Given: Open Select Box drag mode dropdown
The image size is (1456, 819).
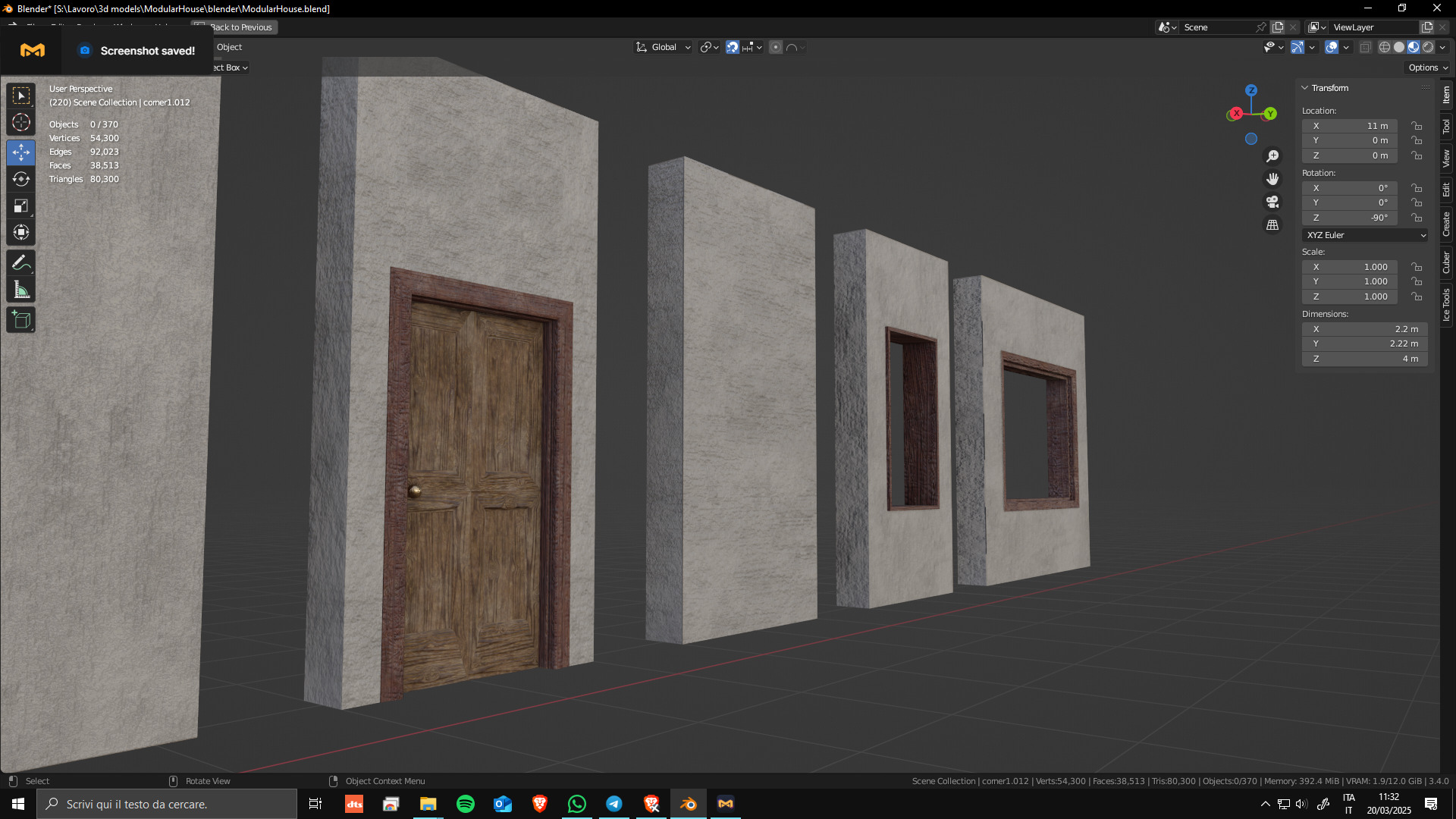Looking at the screenshot, I should click(x=231, y=67).
